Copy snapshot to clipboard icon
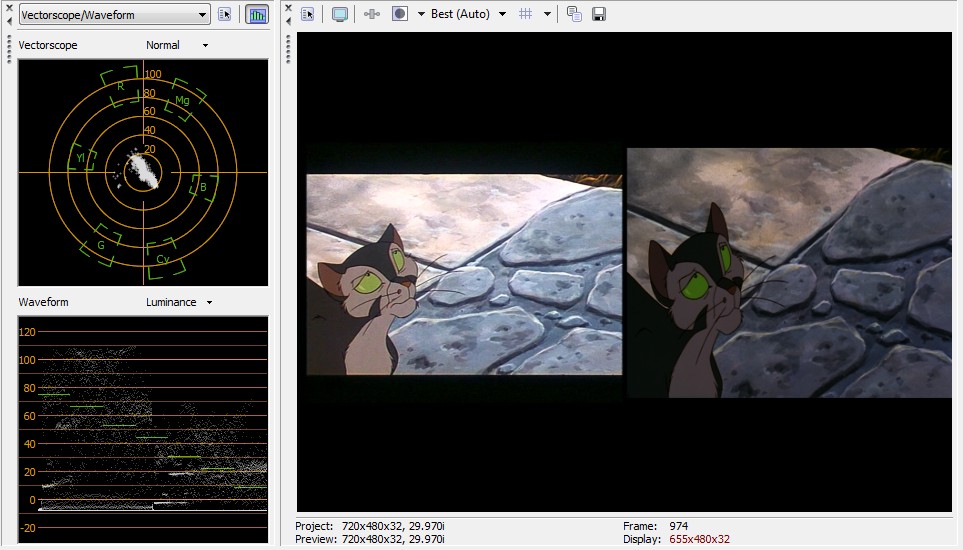 tap(574, 14)
